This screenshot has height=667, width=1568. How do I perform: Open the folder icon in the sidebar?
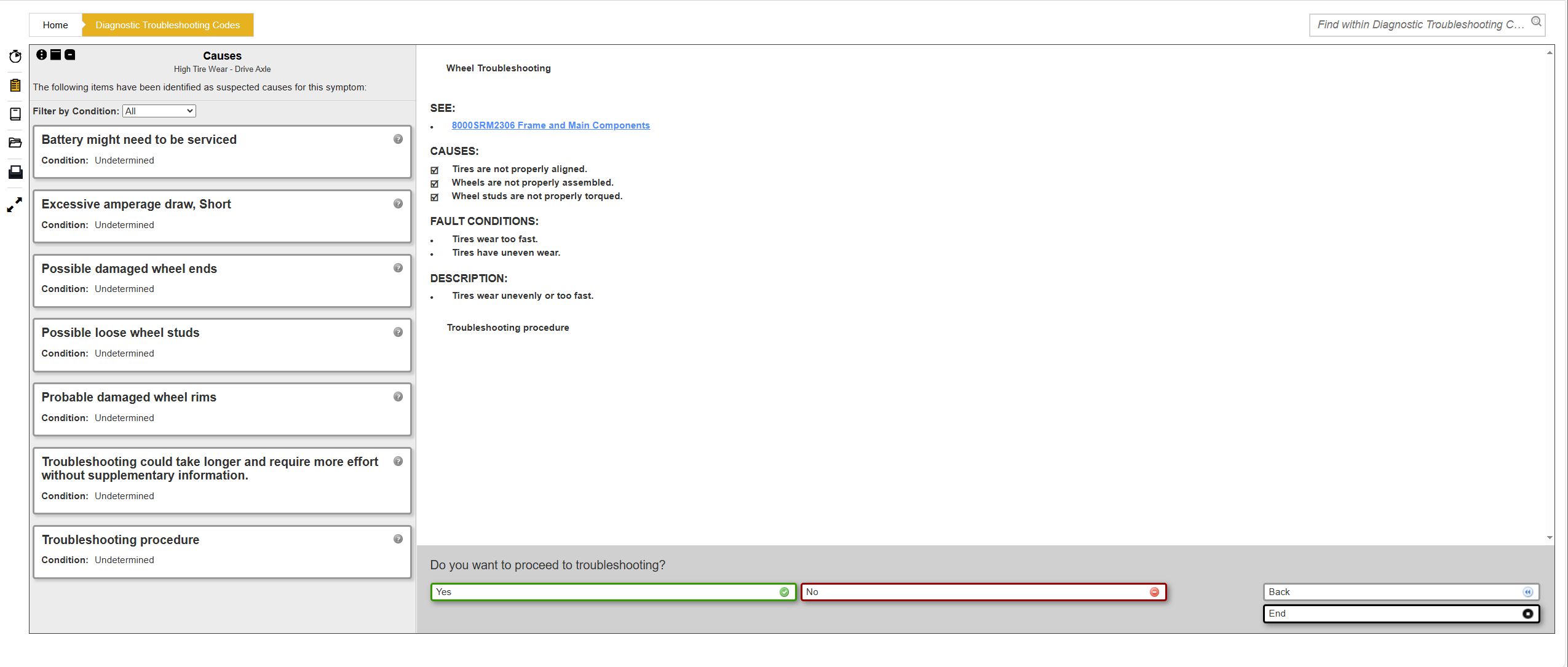click(15, 143)
